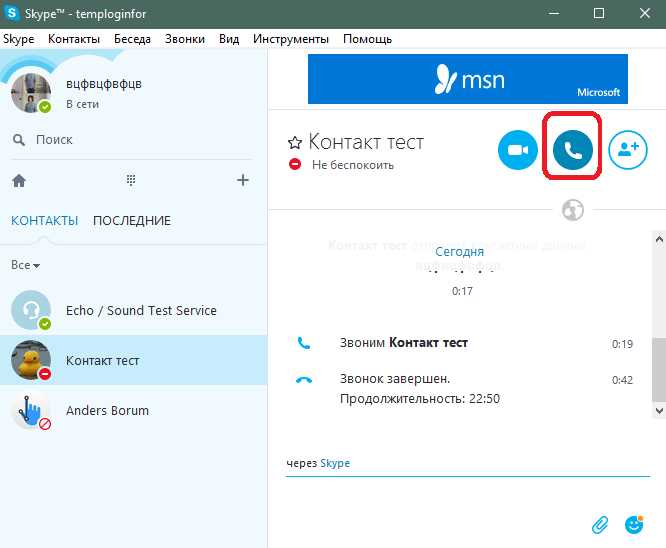The image size is (666, 548).
Task: Close the Skype window
Action: [x=645, y=14]
